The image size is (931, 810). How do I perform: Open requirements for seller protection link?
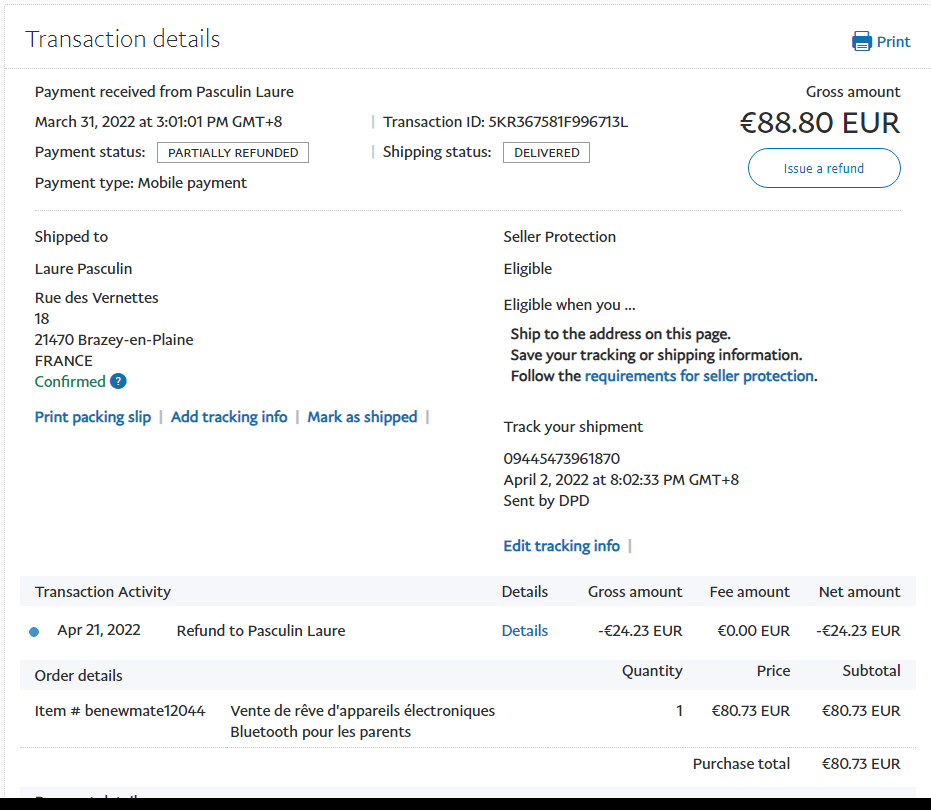click(699, 376)
